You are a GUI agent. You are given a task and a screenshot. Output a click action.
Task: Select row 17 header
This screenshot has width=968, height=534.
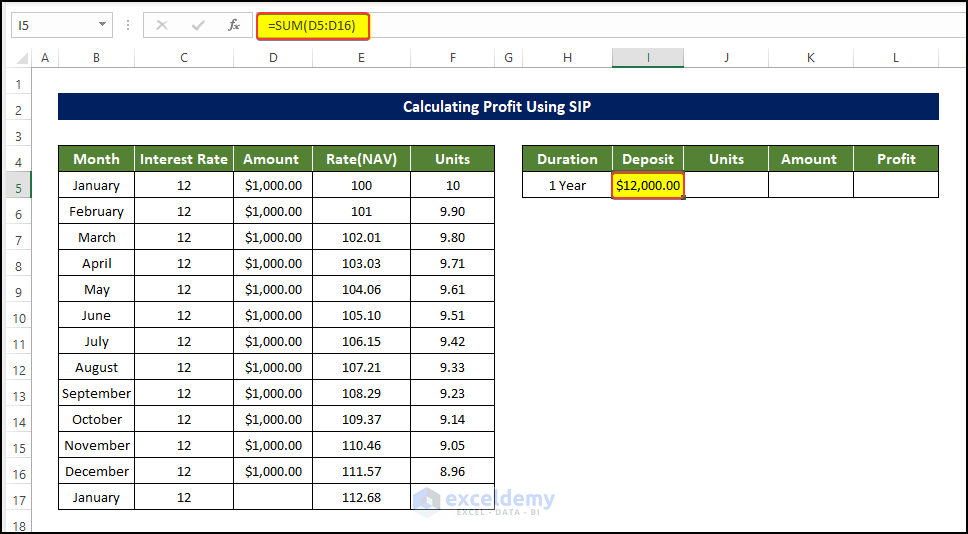18,500
